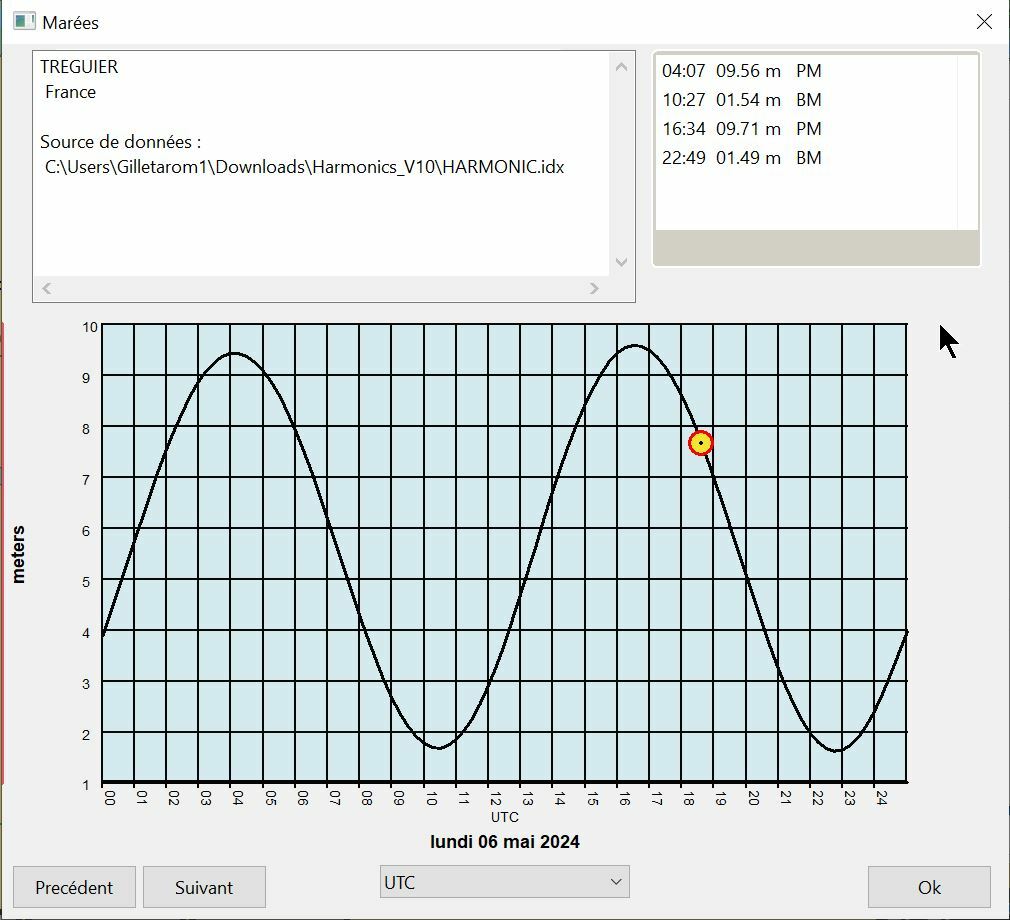Click the meters axis label
This screenshot has height=920, width=1010.
point(18,555)
